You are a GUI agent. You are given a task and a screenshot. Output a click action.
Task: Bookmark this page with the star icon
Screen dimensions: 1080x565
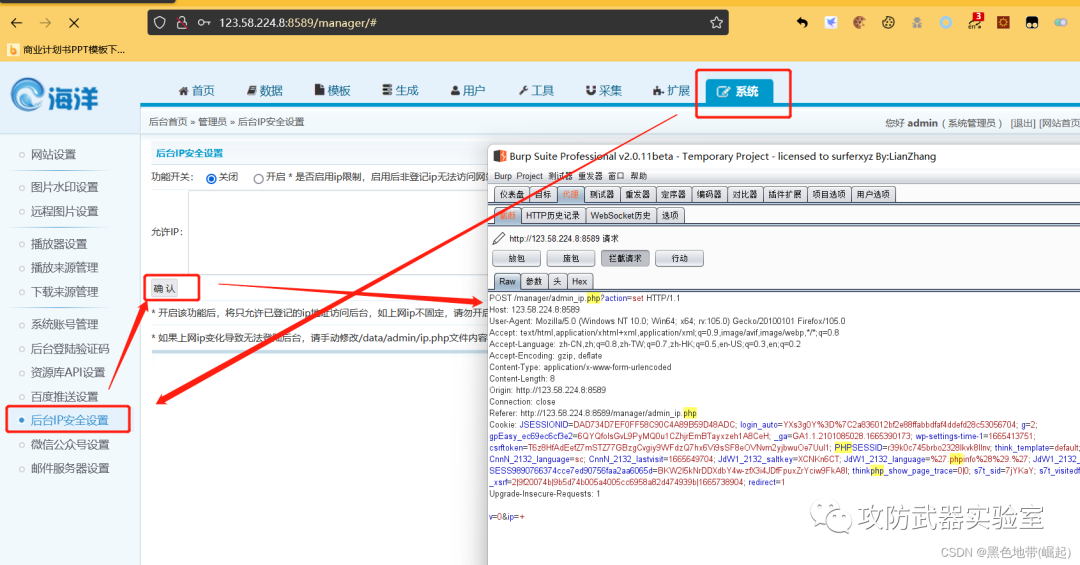(x=716, y=23)
